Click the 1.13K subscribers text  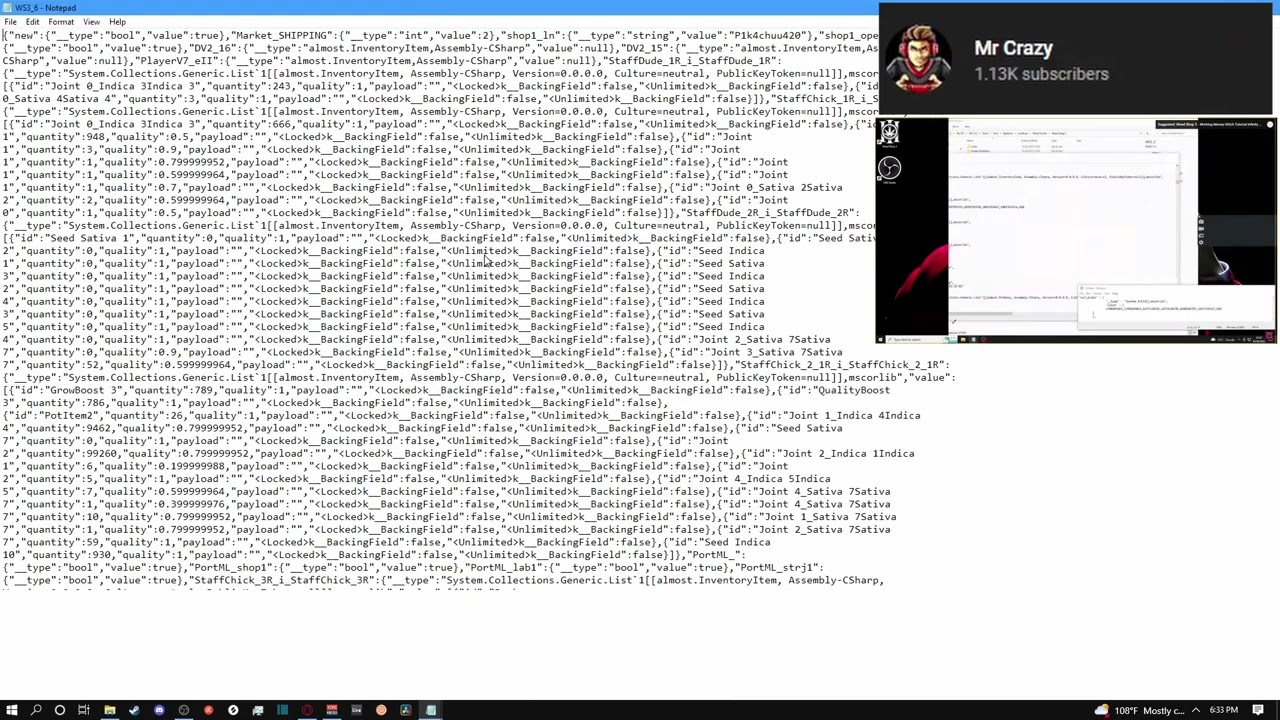point(1041,74)
